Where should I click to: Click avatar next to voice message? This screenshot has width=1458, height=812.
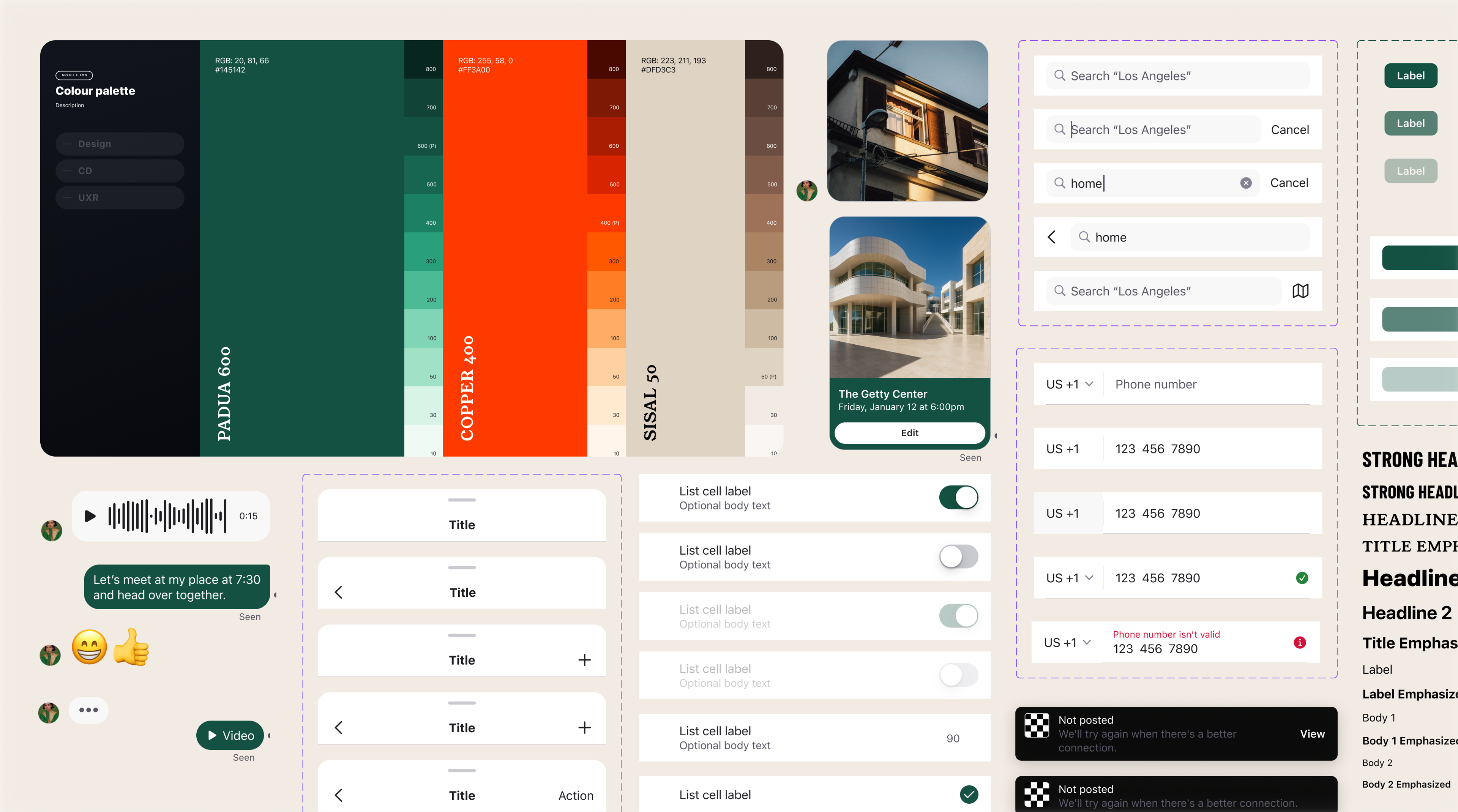[x=52, y=530]
